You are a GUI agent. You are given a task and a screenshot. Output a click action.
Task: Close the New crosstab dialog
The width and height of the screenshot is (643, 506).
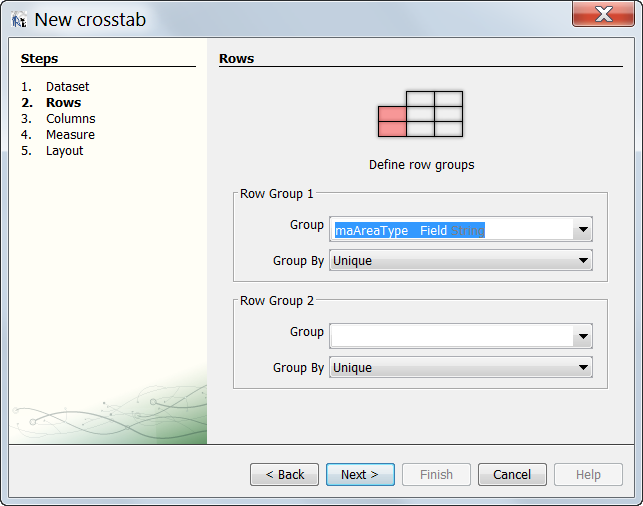click(603, 14)
